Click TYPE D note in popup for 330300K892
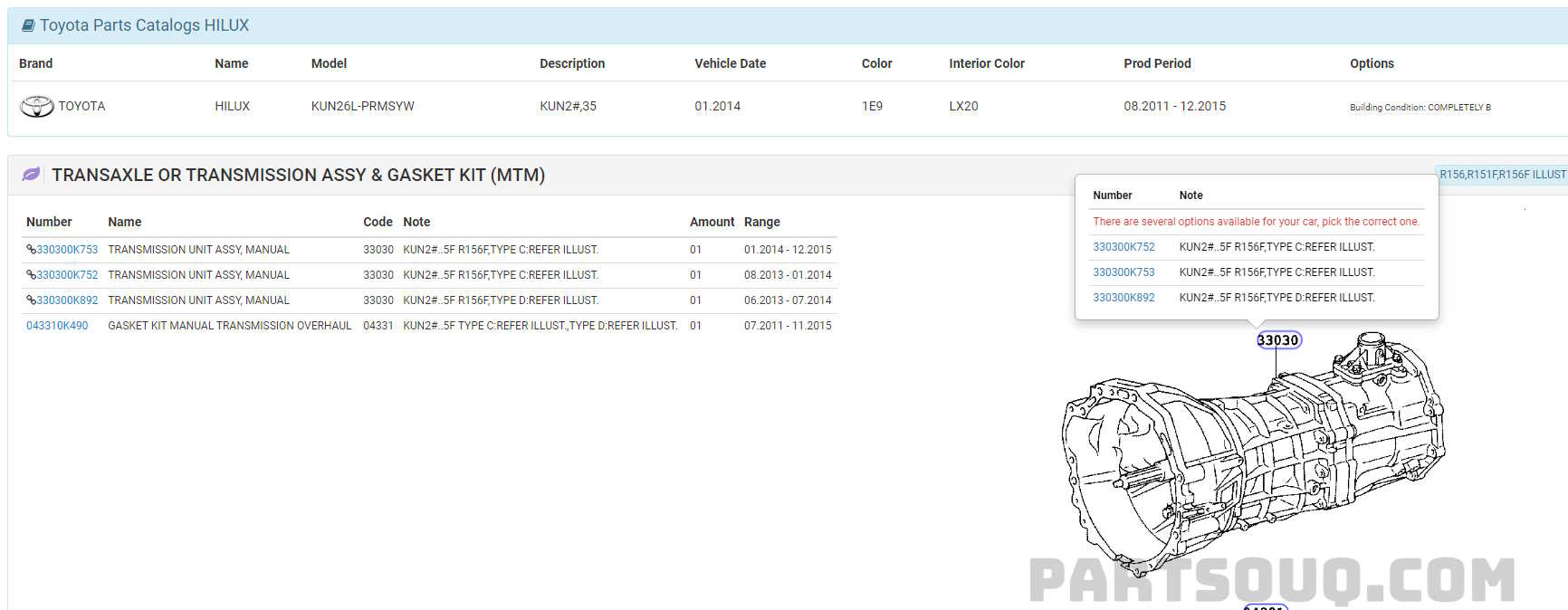Viewport: 1568px width, 610px height. click(1276, 298)
